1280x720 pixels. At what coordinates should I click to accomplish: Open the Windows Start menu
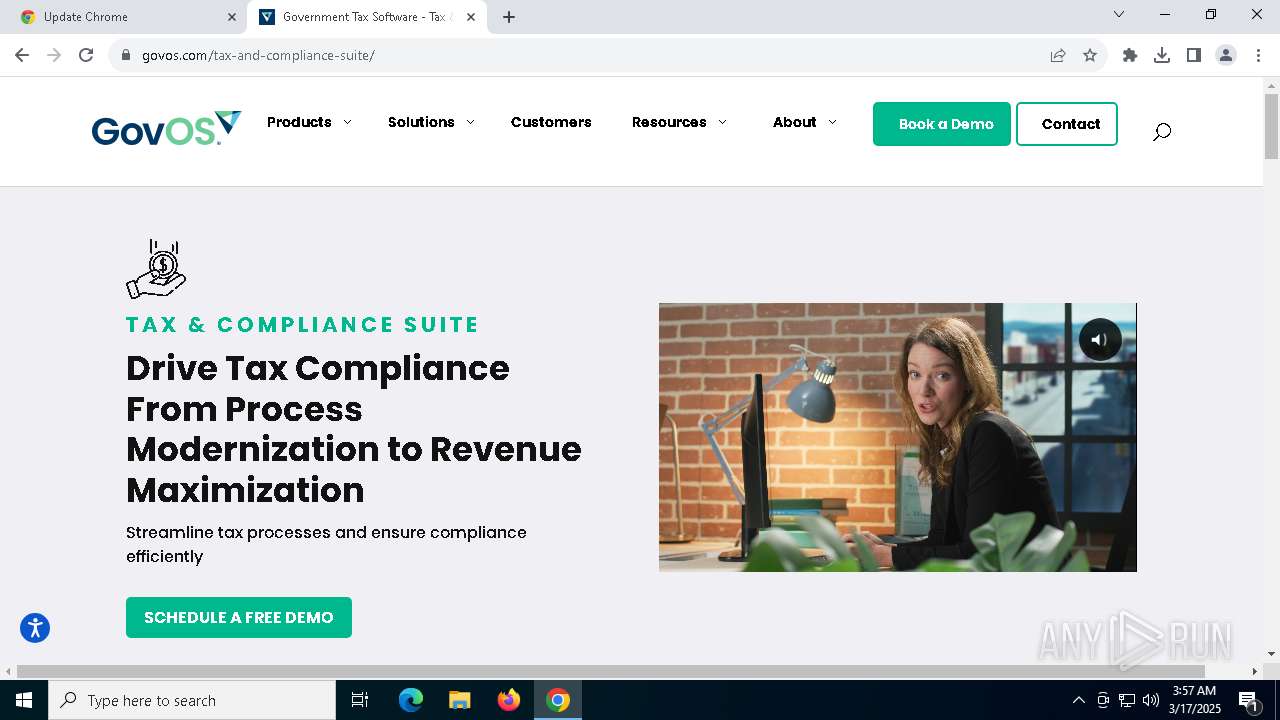[x=24, y=700]
